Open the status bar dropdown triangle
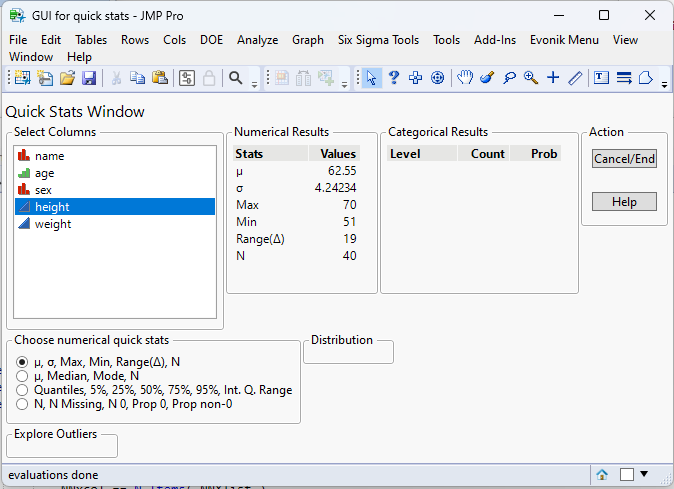674x489 pixels. point(644,474)
